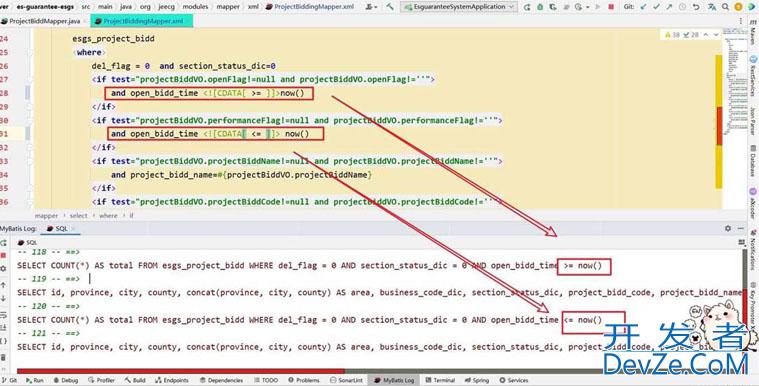Click the build project hammer icon

pyautogui.click(x=390, y=7)
